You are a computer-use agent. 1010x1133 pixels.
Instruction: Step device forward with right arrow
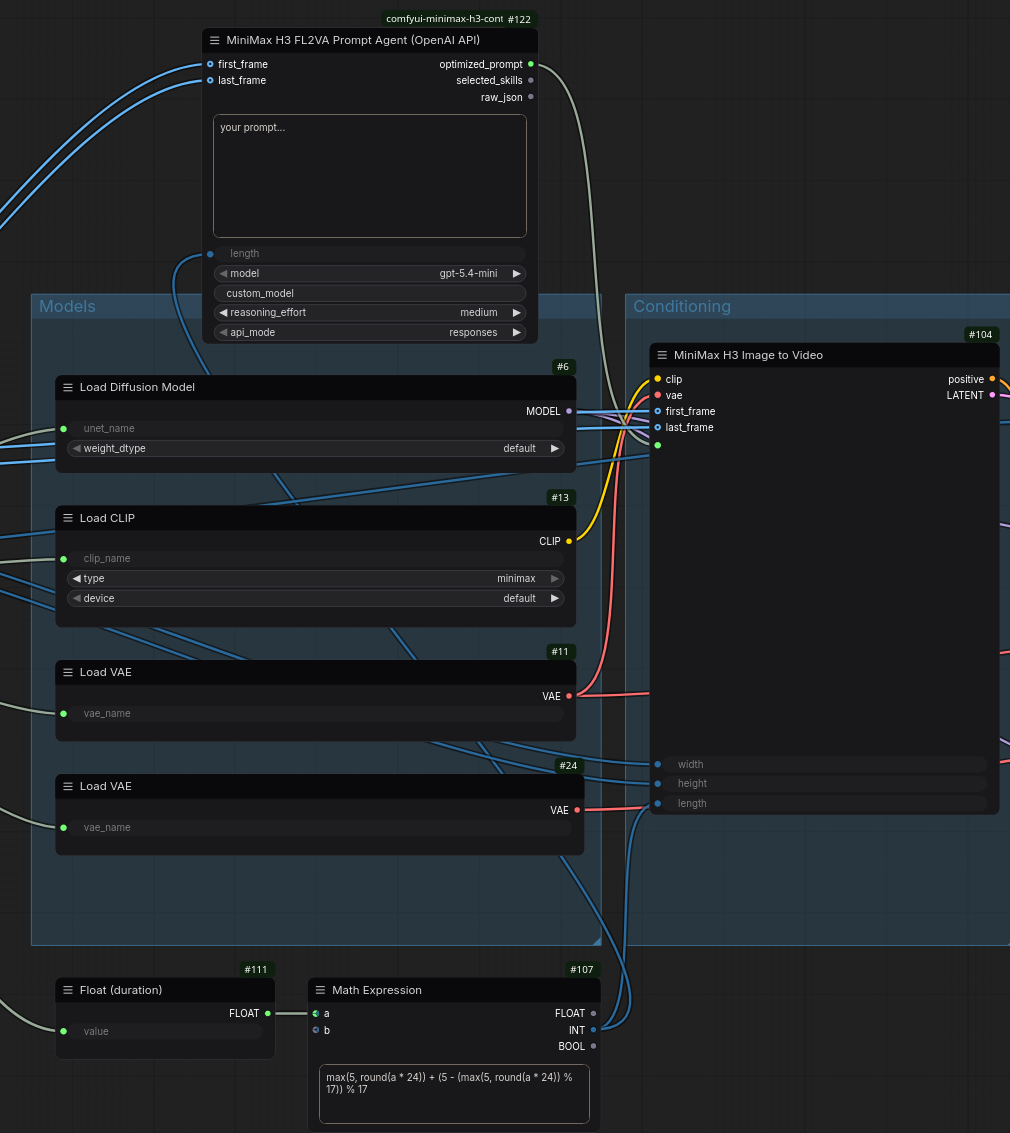pos(555,598)
